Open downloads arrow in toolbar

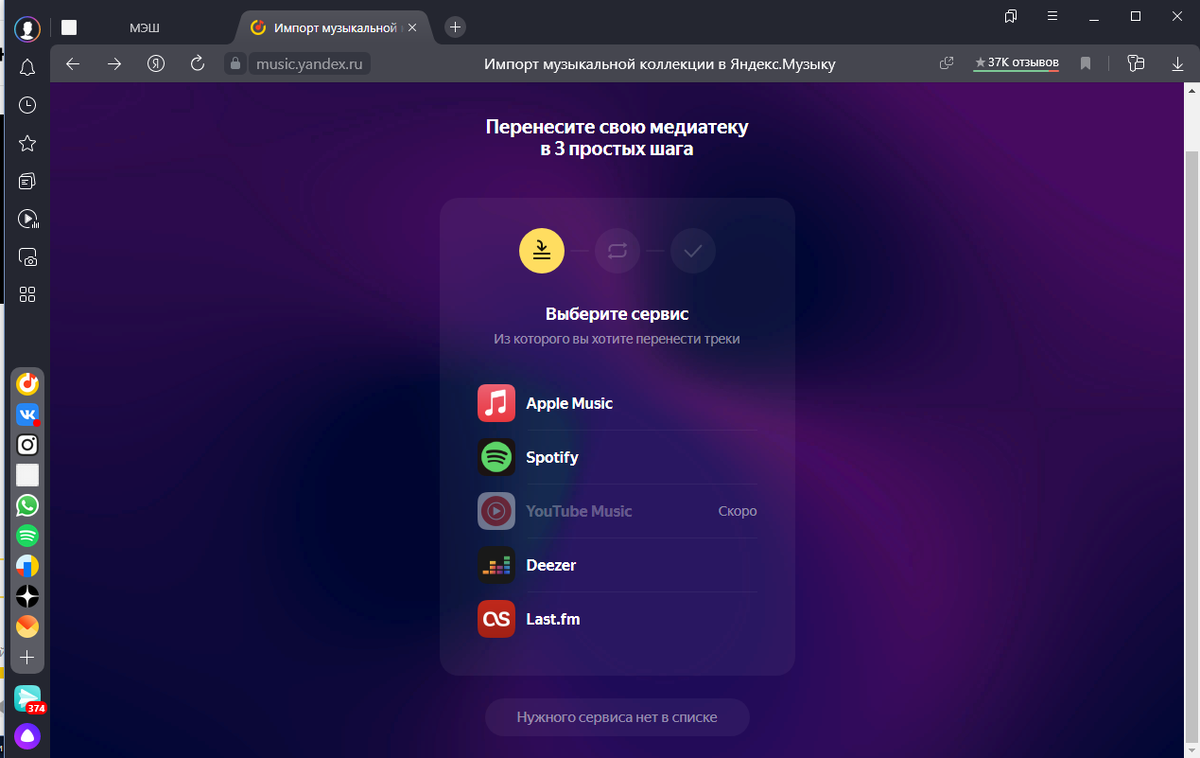1177,64
